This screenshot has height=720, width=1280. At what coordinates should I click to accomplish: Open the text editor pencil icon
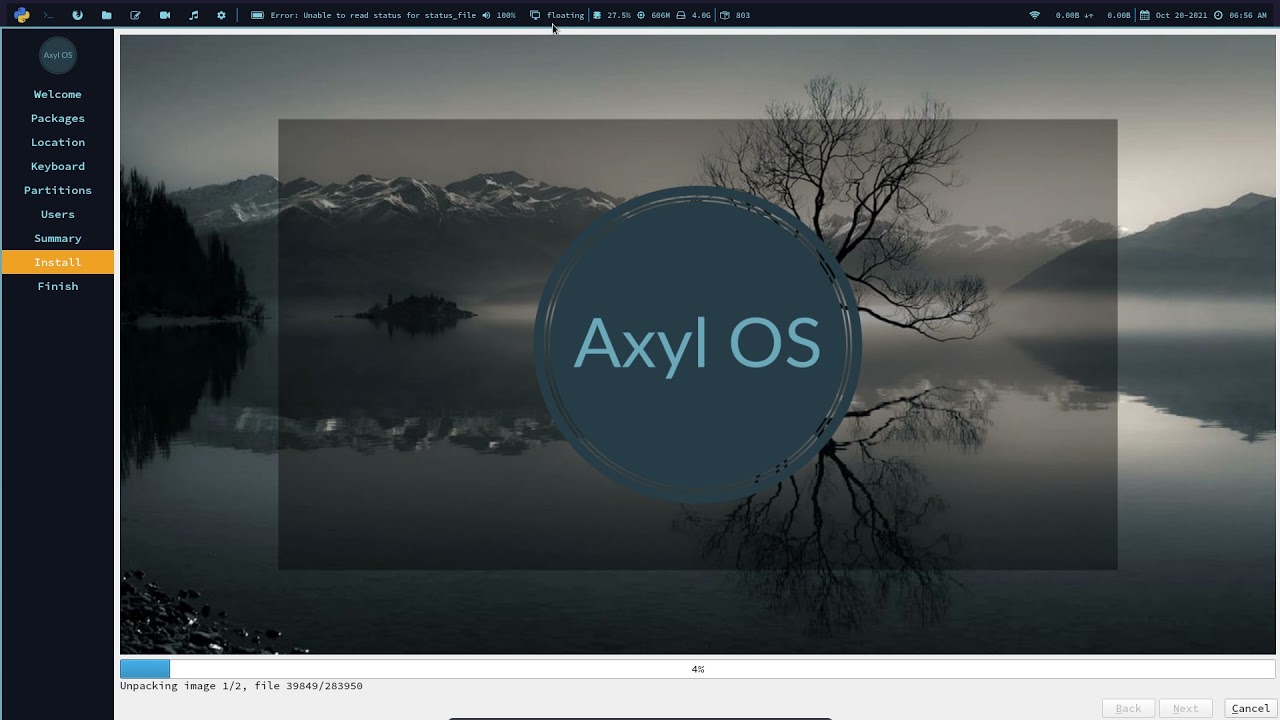(x=135, y=15)
